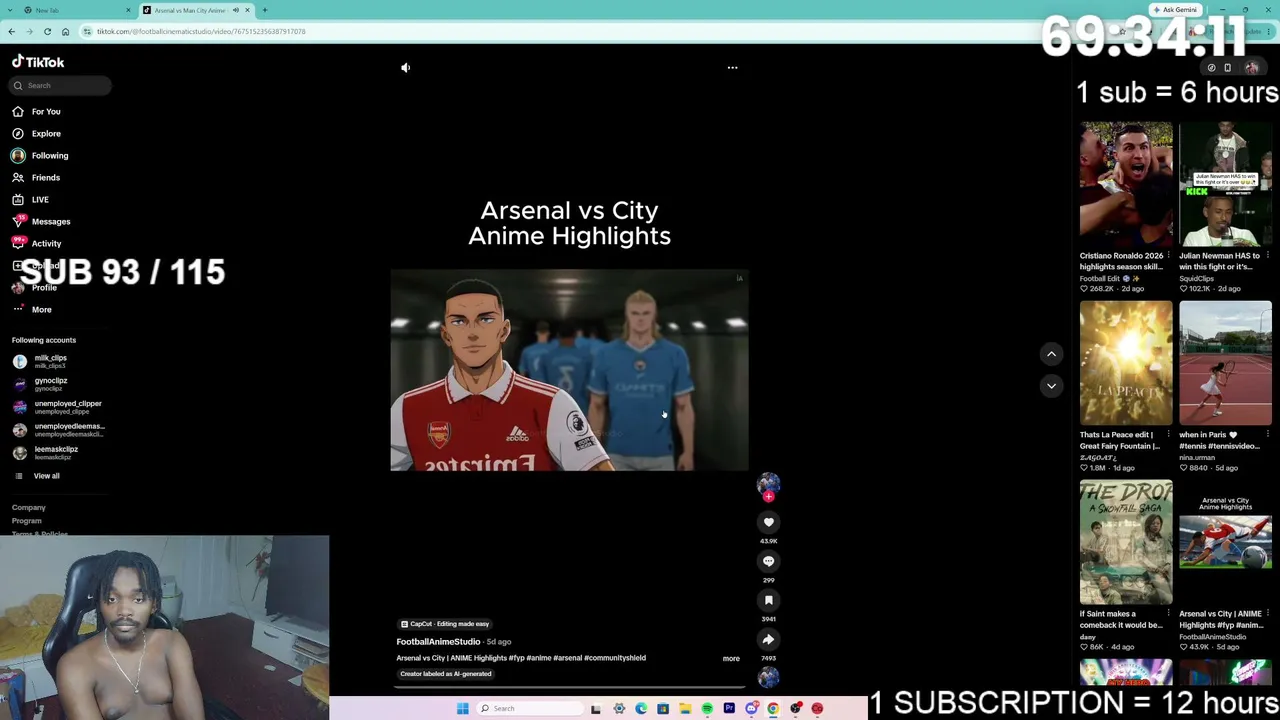Open Google Chrome from the taskbar
Viewport: 1280px width, 720px height.
point(773,709)
